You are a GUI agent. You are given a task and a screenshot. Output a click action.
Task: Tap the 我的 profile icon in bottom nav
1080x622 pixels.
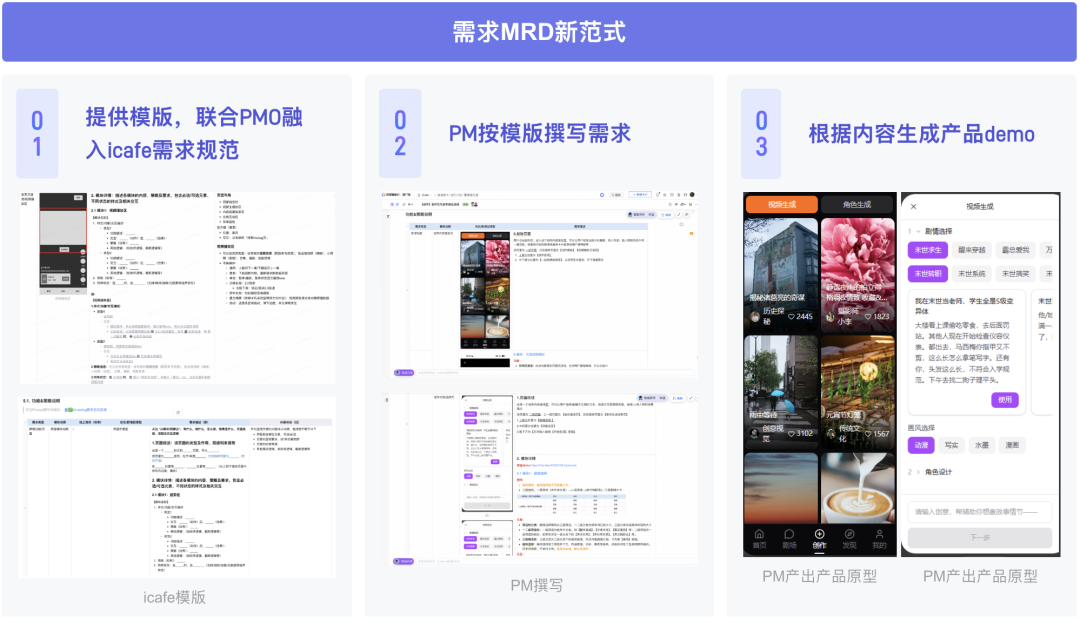coord(880,535)
